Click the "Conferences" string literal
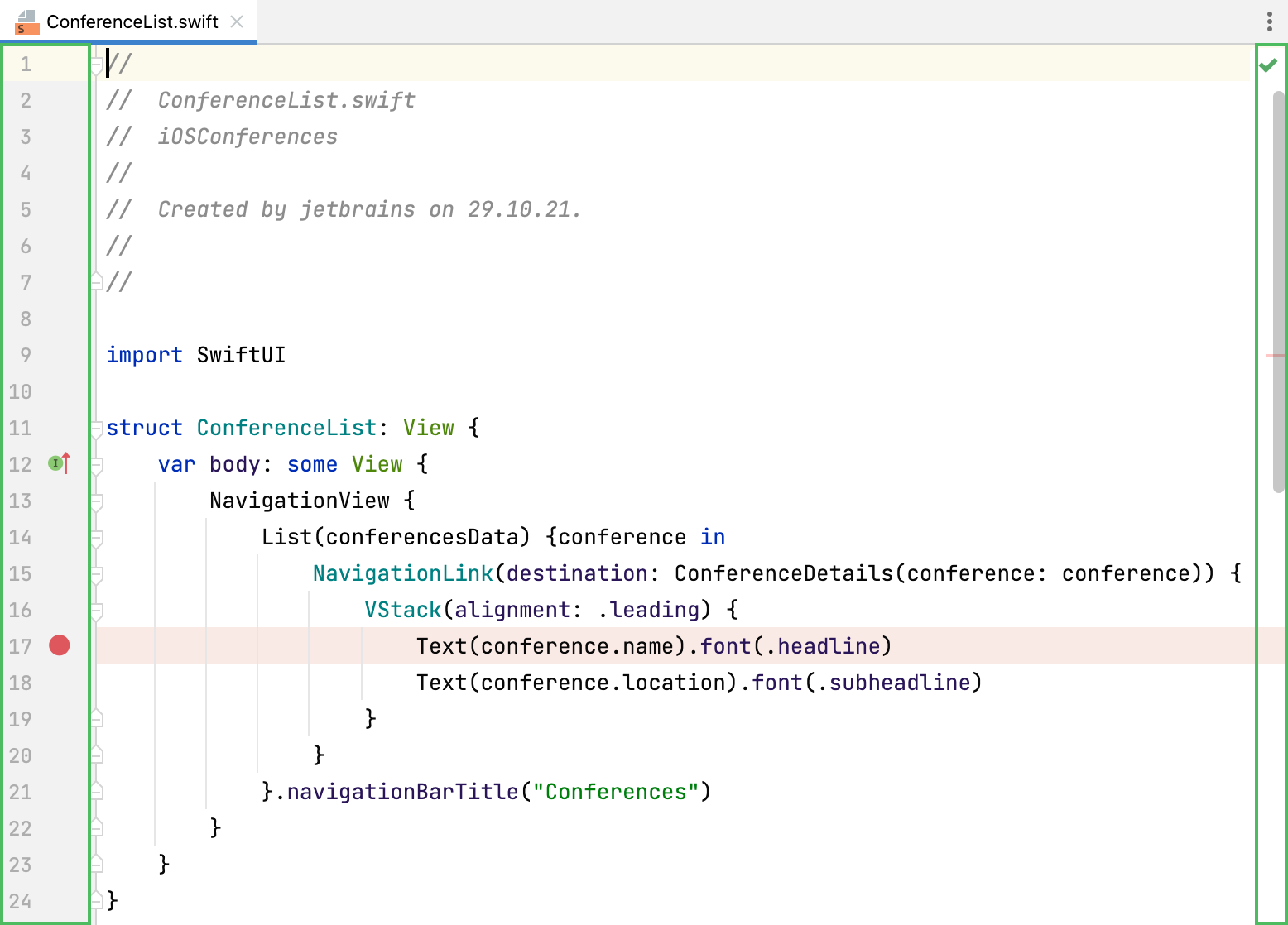The image size is (1288, 925). click(616, 792)
